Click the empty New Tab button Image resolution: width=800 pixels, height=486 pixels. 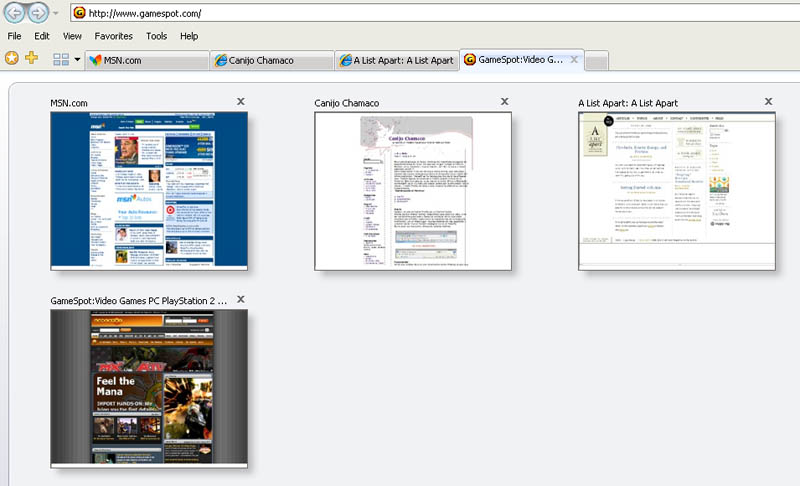point(596,62)
